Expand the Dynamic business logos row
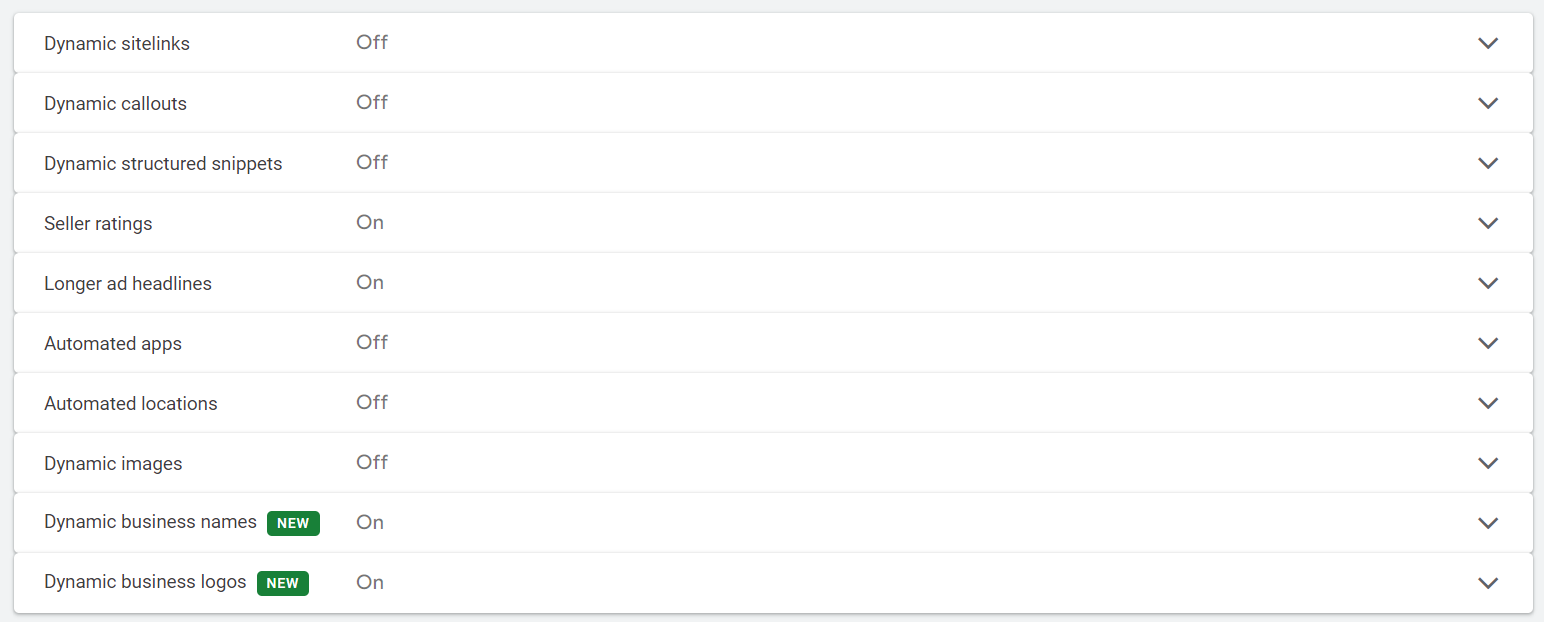Image resolution: width=1544 pixels, height=622 pixels. click(x=1488, y=582)
